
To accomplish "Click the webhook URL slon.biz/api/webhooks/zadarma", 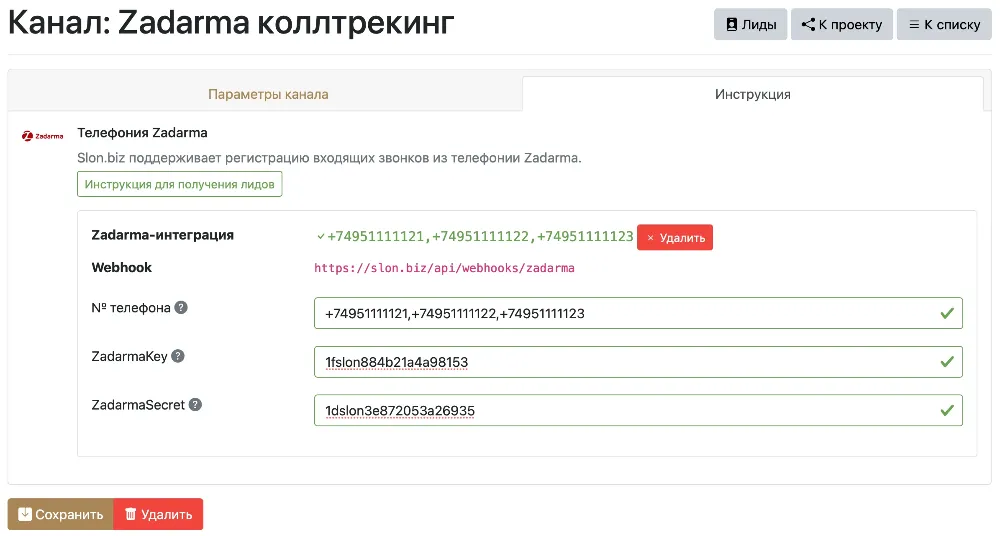I will [444, 268].
